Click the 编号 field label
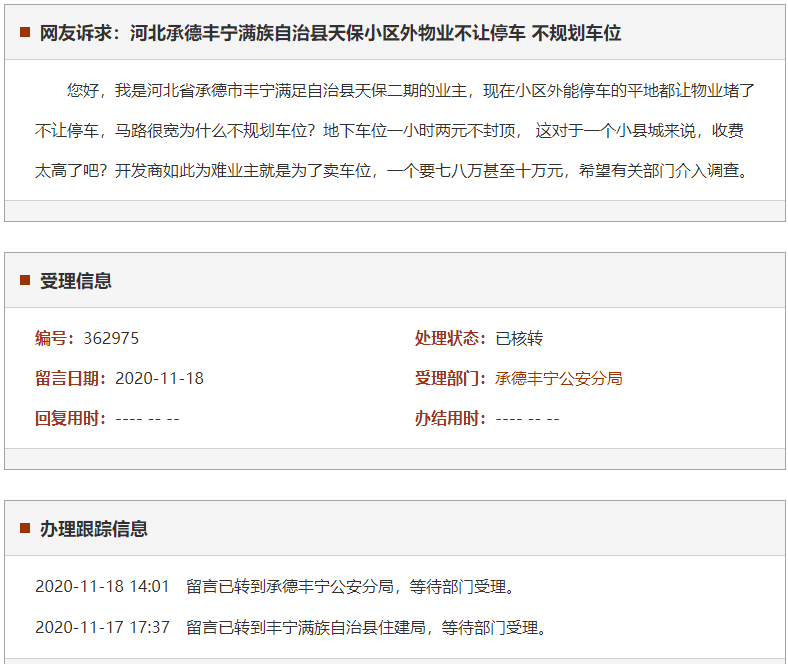Screen dimensions: 788x664 (55, 338)
